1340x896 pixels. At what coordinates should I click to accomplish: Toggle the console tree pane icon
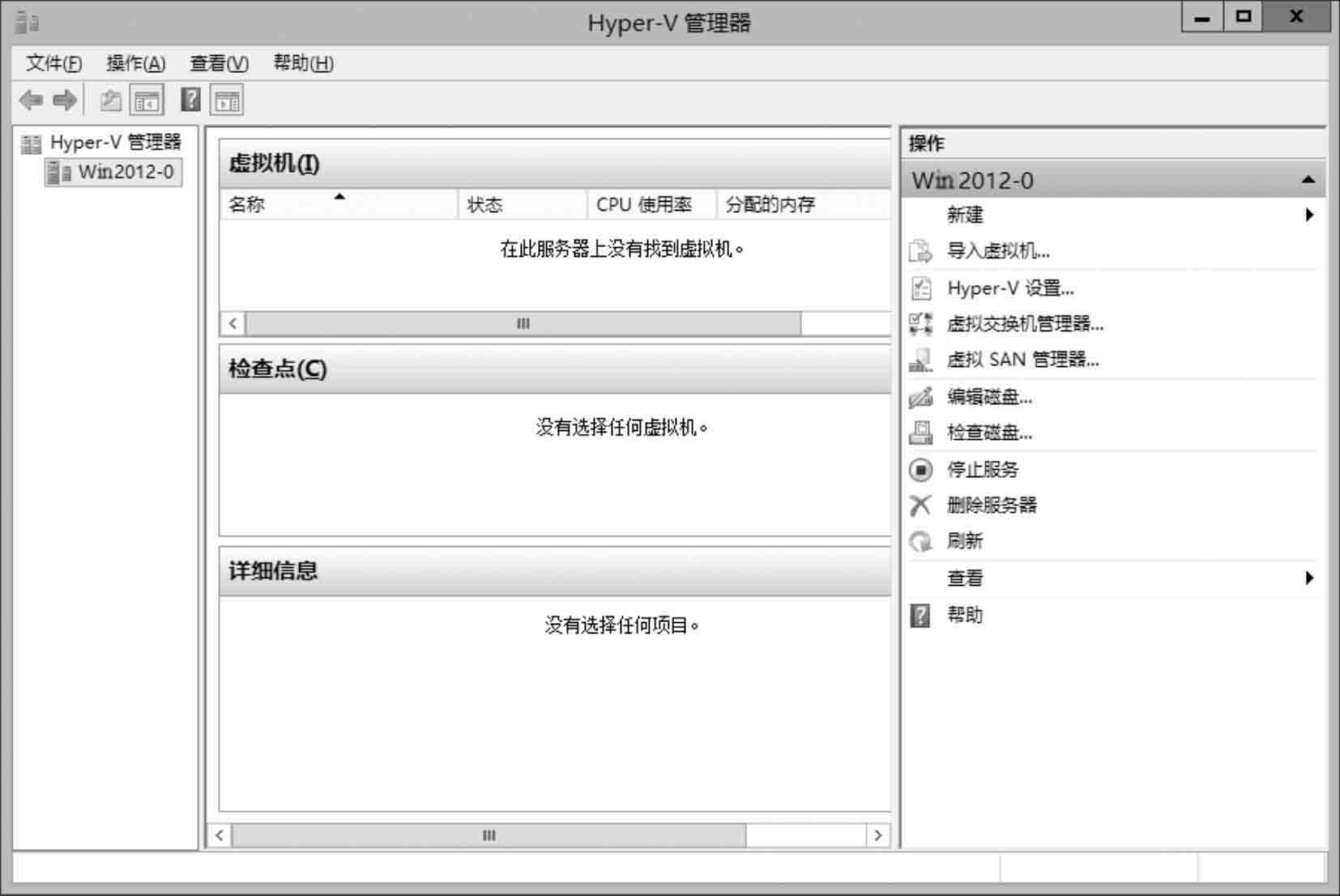(x=147, y=100)
